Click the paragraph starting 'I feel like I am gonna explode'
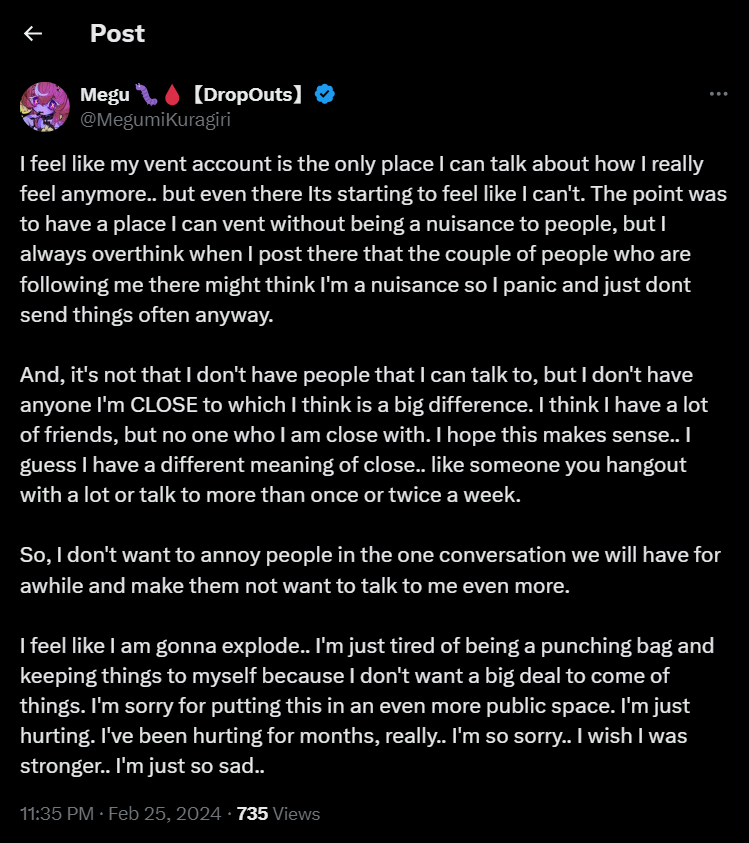749x843 pixels. pos(367,705)
